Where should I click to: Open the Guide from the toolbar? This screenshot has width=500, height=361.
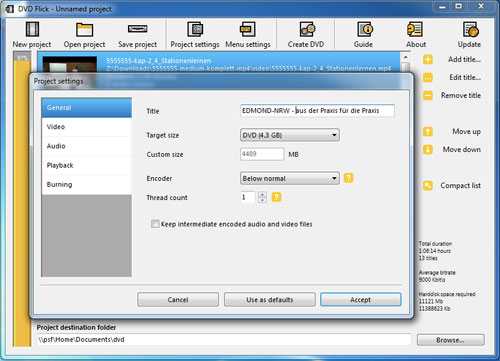(x=364, y=29)
